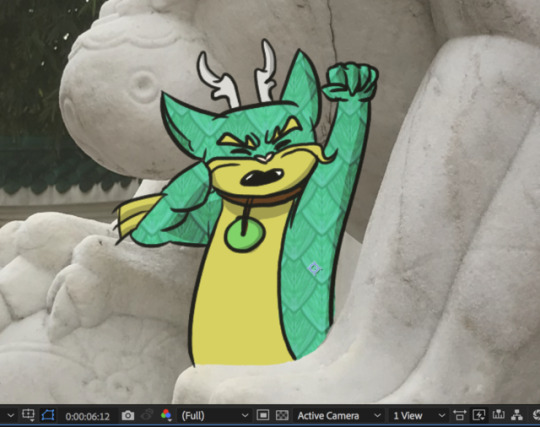Take a snapshot with the camera icon
Viewport: 540px width, 427px height.
128,416
